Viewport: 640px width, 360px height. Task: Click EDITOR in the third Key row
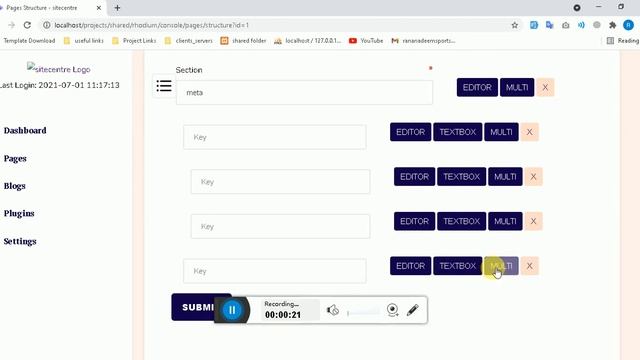click(x=414, y=221)
